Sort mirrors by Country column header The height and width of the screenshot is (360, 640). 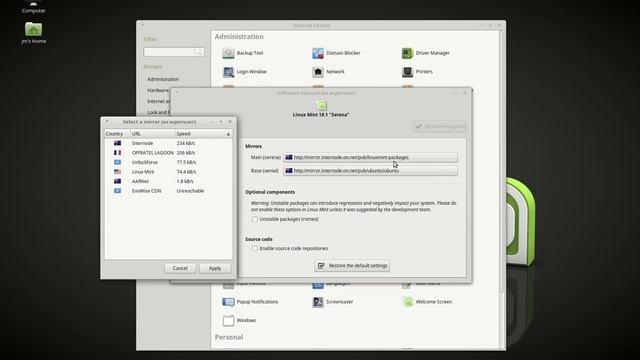(117, 134)
